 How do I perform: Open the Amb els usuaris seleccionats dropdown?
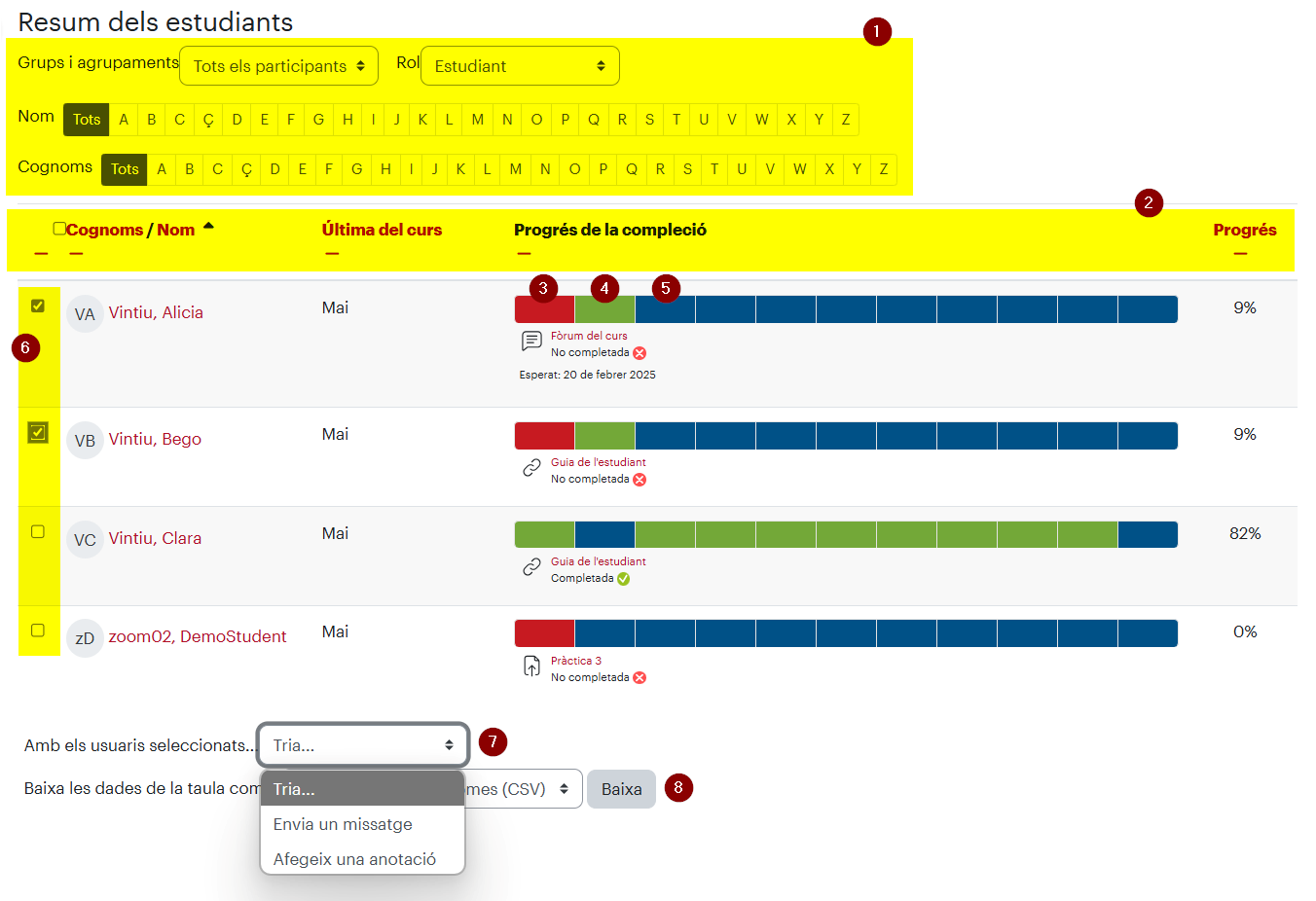coord(363,745)
